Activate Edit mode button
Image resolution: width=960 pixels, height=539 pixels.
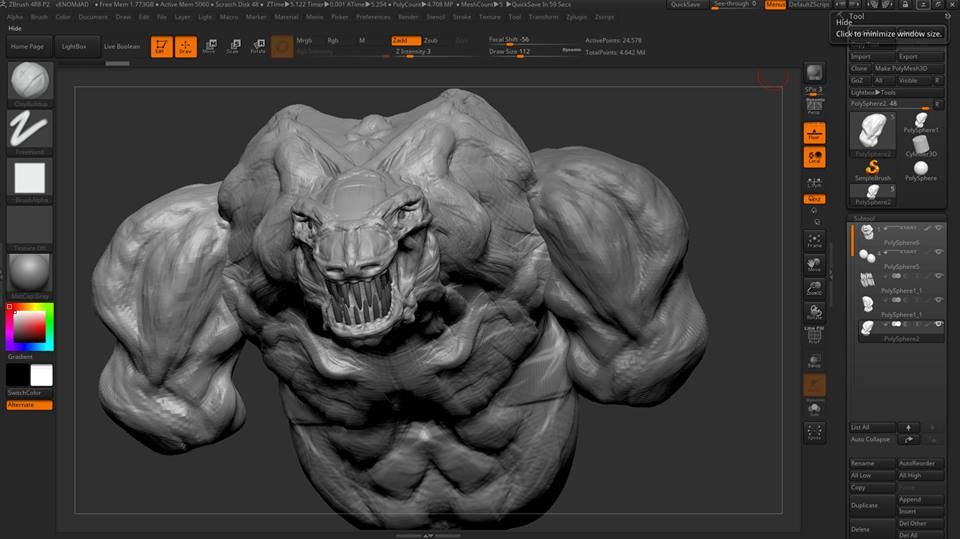click(161, 47)
